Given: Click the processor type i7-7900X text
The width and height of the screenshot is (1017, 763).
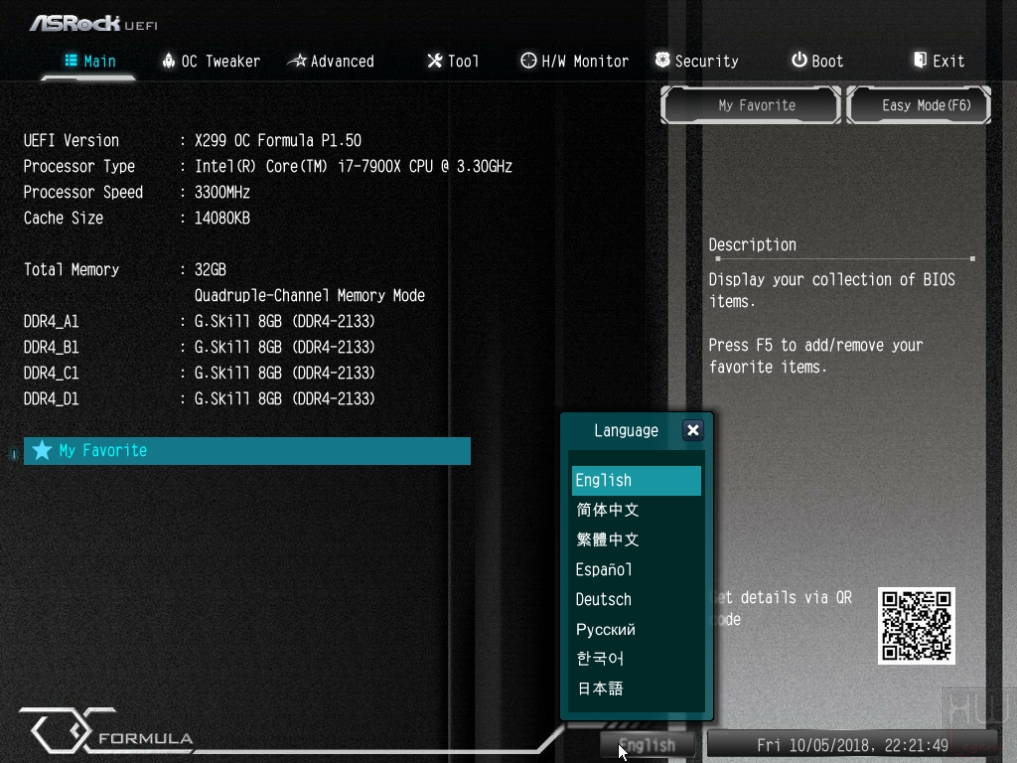Looking at the screenshot, I should (x=353, y=167).
